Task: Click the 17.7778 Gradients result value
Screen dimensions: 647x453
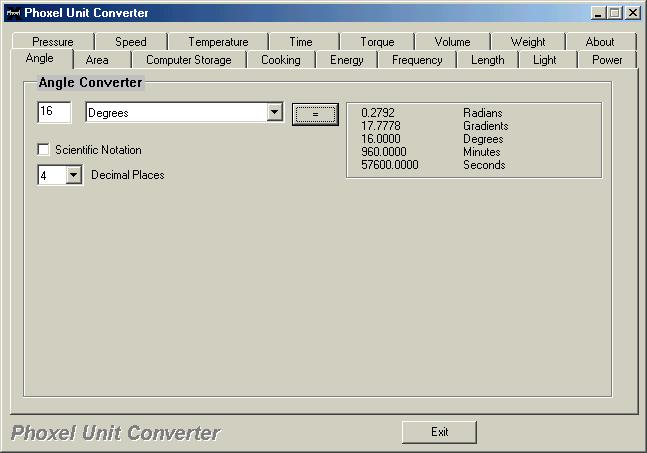Action: 380,126
